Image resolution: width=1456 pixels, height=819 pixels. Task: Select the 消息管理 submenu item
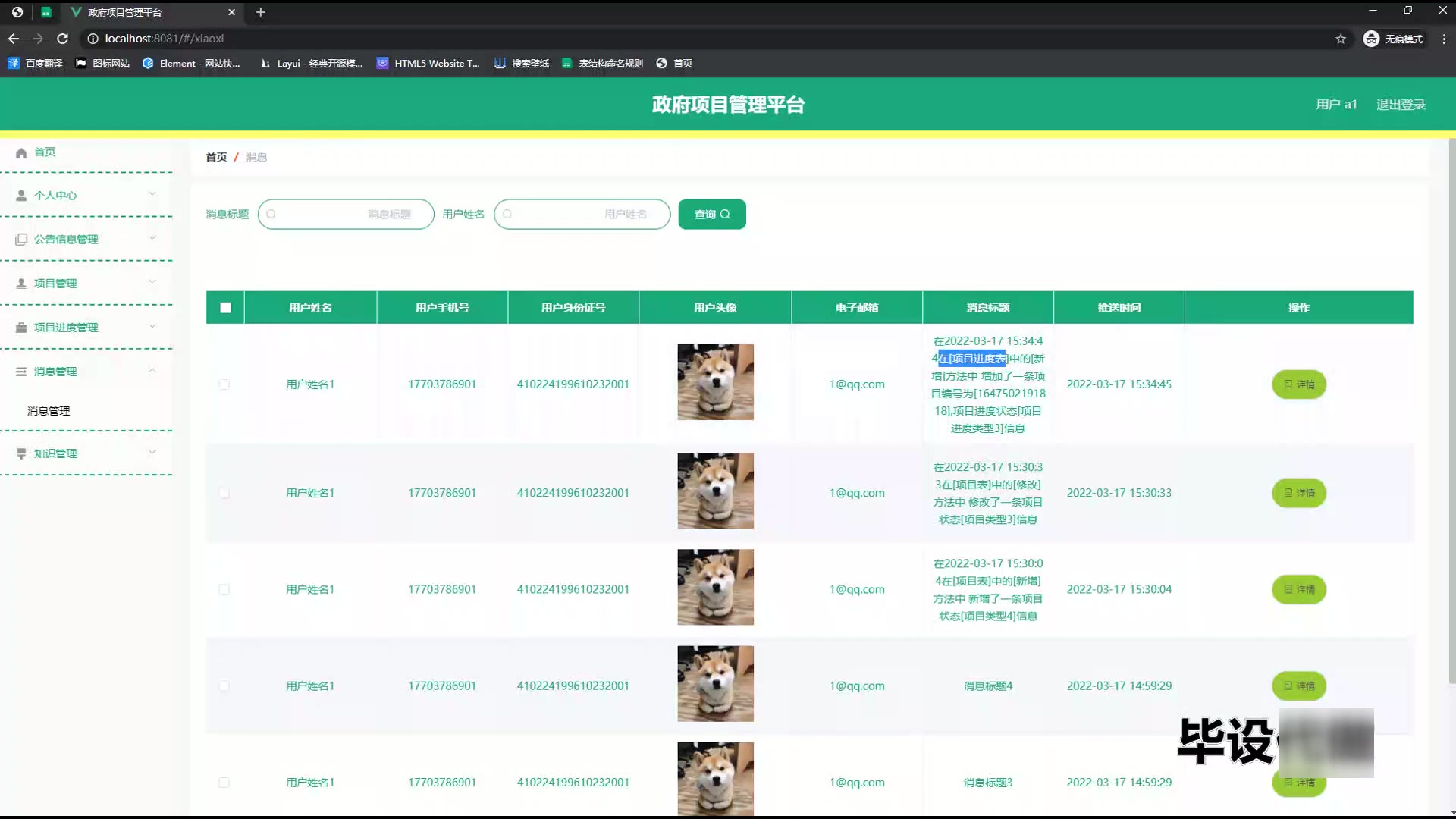[49, 411]
